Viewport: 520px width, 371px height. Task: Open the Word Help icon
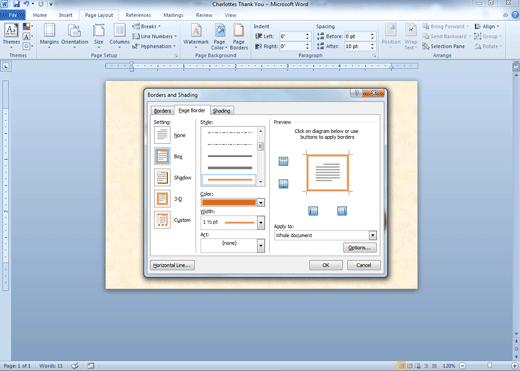515,15
